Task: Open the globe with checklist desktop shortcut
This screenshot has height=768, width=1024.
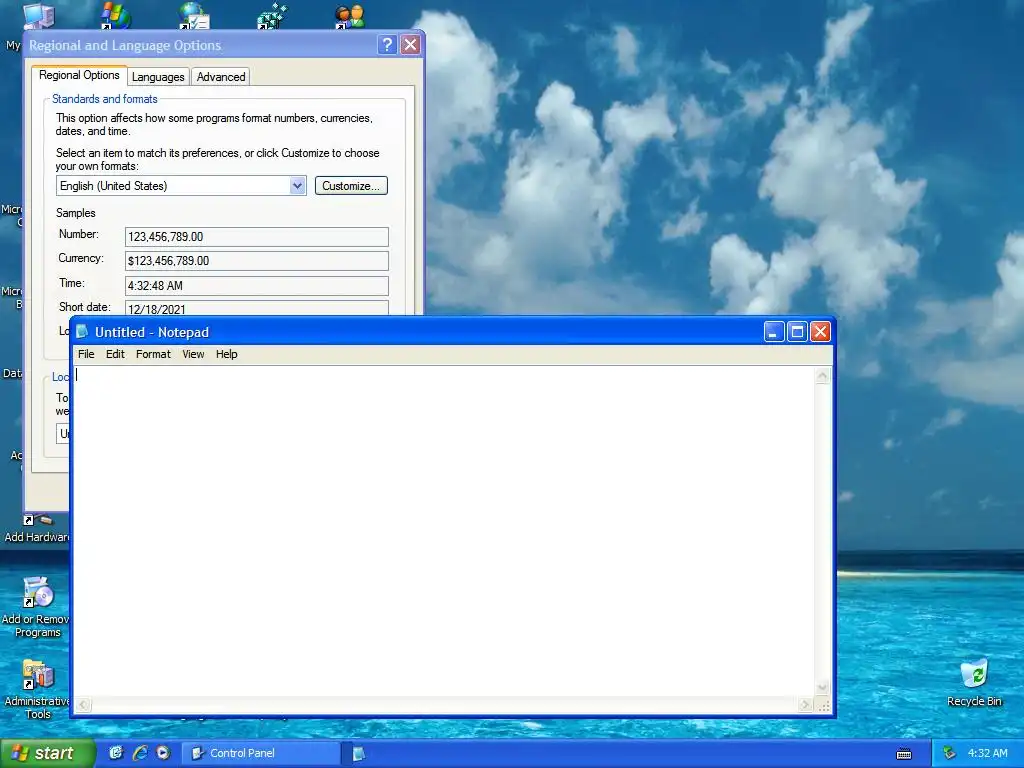Action: pyautogui.click(x=193, y=16)
